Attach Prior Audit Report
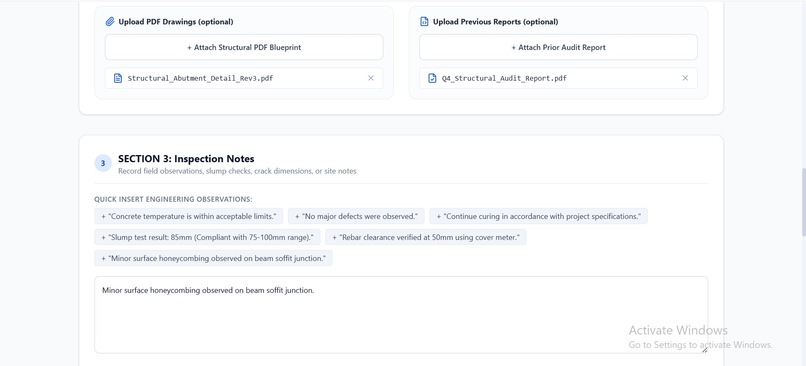 558,47
